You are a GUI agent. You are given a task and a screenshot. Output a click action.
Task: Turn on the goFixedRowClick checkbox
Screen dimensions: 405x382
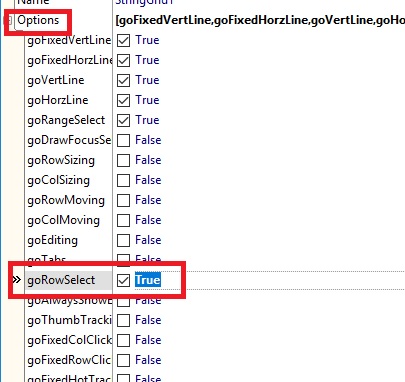pos(123,361)
